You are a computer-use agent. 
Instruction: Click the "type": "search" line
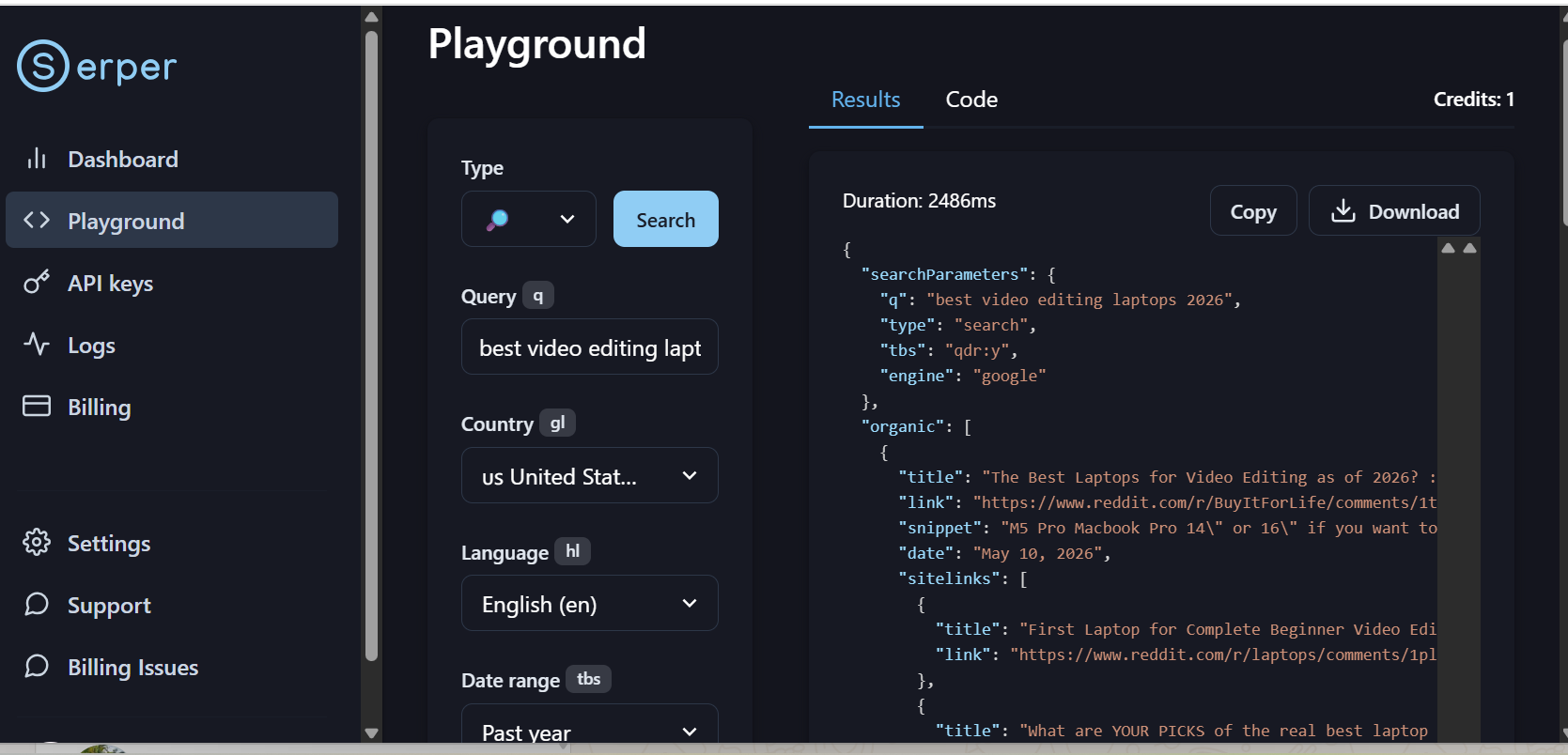tap(958, 325)
